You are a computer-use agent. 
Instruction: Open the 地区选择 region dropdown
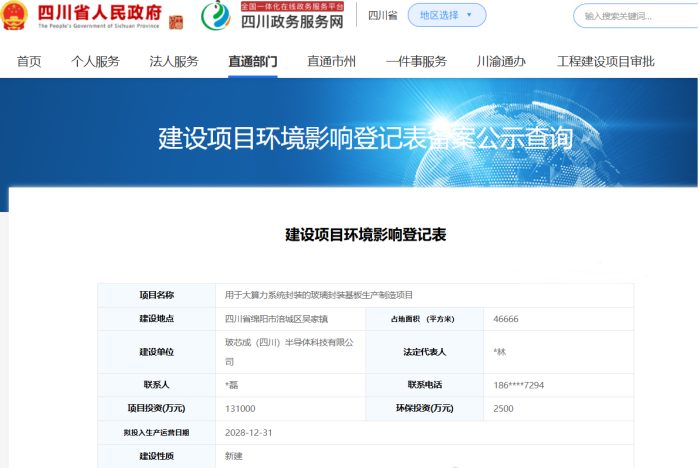(x=446, y=15)
